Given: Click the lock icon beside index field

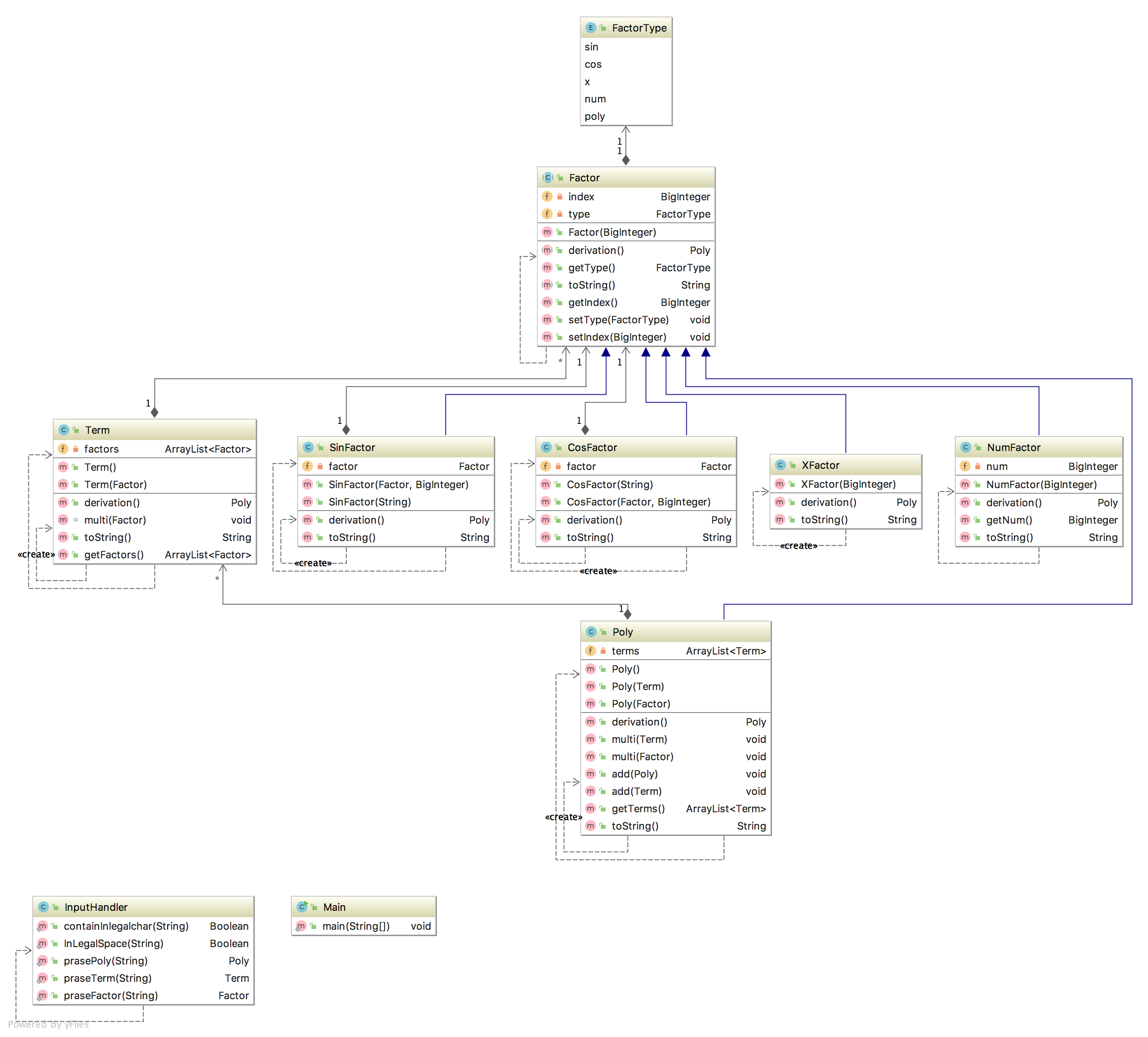Looking at the screenshot, I should pos(560,196).
